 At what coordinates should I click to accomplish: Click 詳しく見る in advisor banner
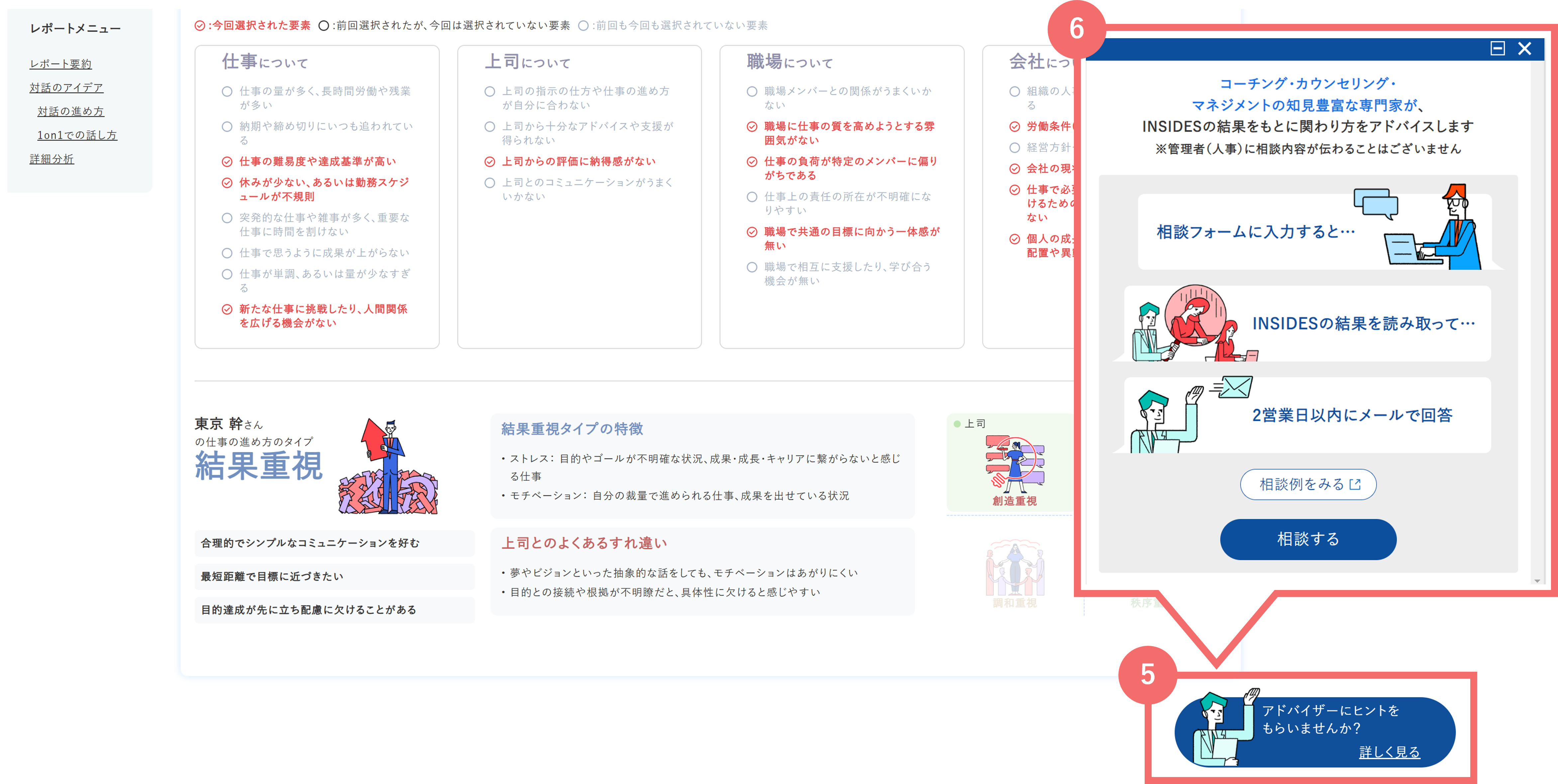[1389, 751]
